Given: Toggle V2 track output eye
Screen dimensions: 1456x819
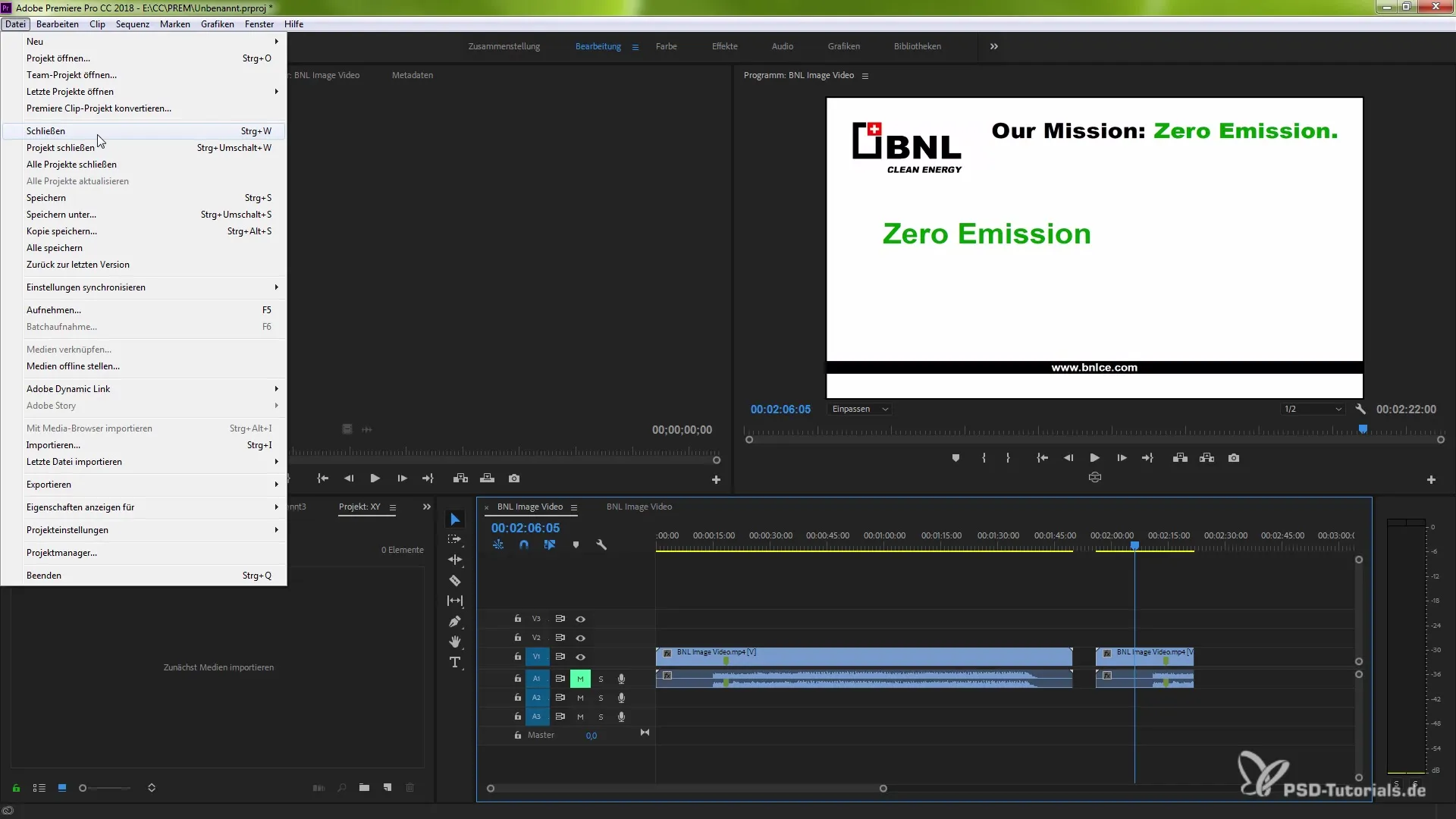Looking at the screenshot, I should (580, 638).
